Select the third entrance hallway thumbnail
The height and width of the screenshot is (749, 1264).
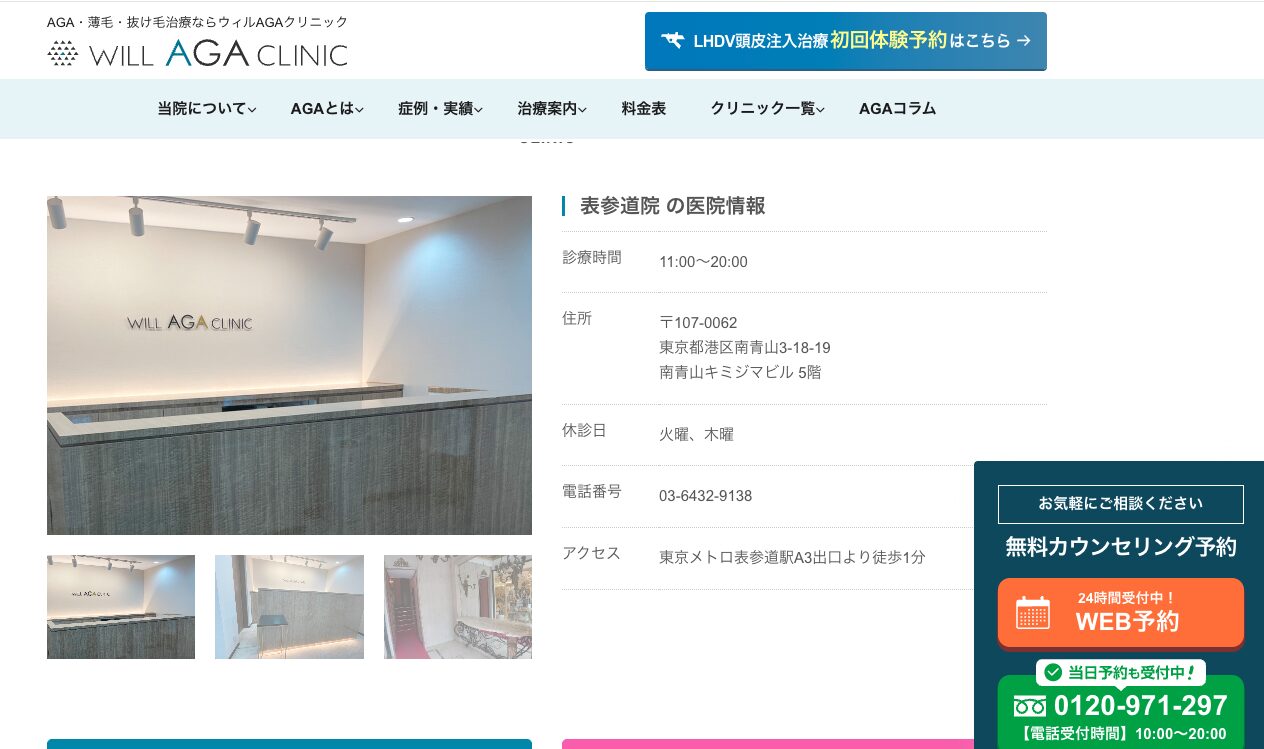click(x=457, y=607)
